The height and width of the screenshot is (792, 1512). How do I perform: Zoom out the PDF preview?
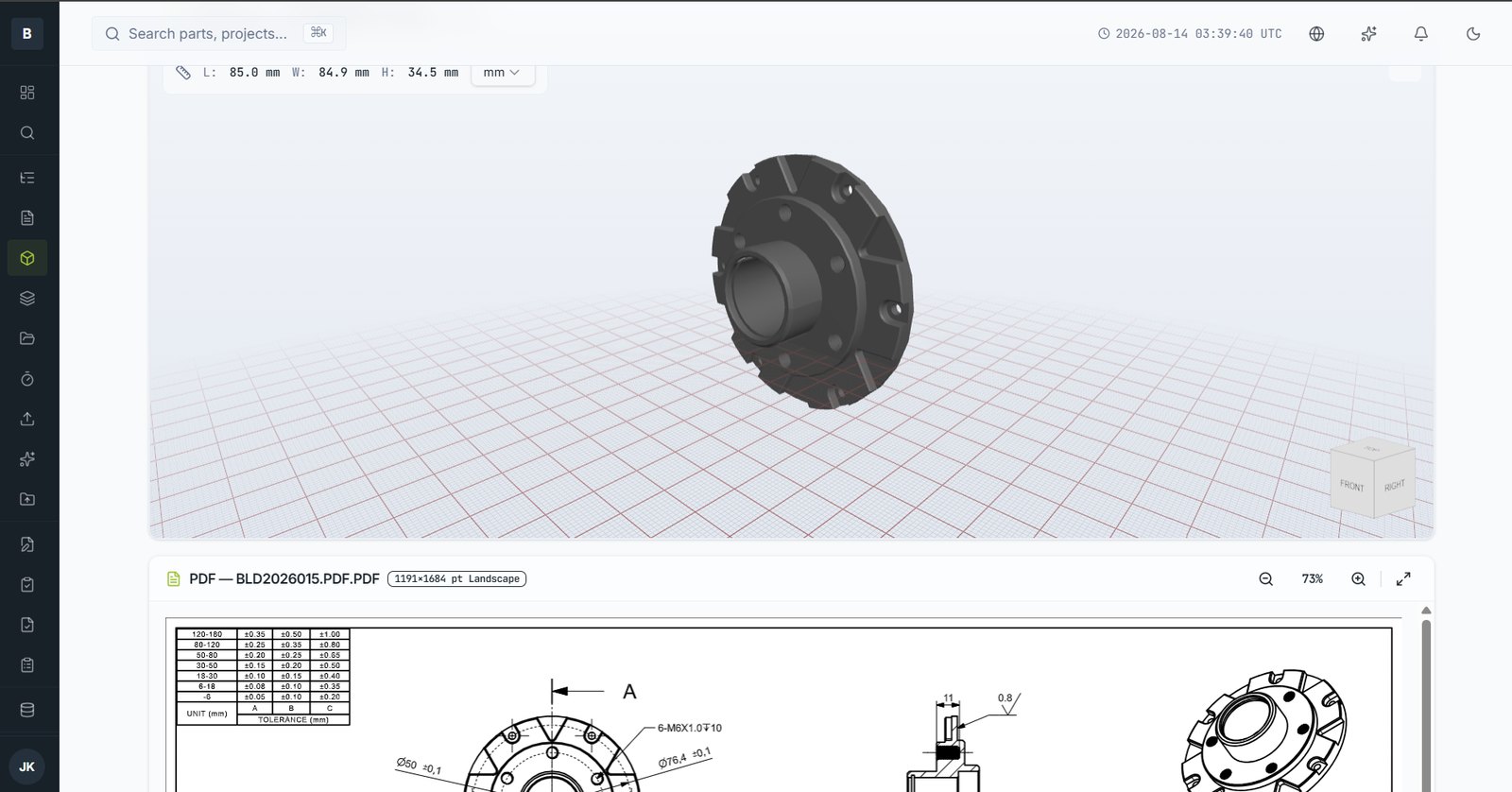(1266, 578)
